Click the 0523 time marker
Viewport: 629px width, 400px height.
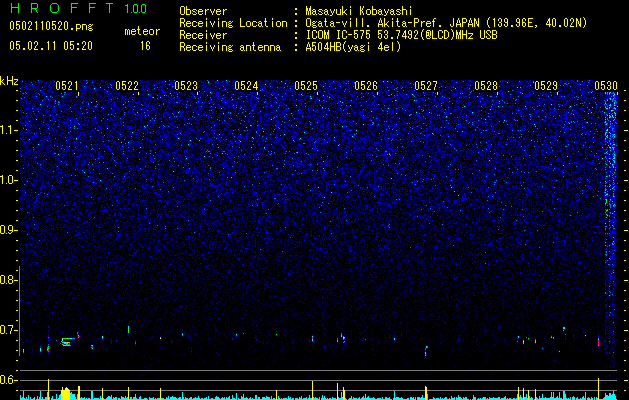[x=186, y=86]
